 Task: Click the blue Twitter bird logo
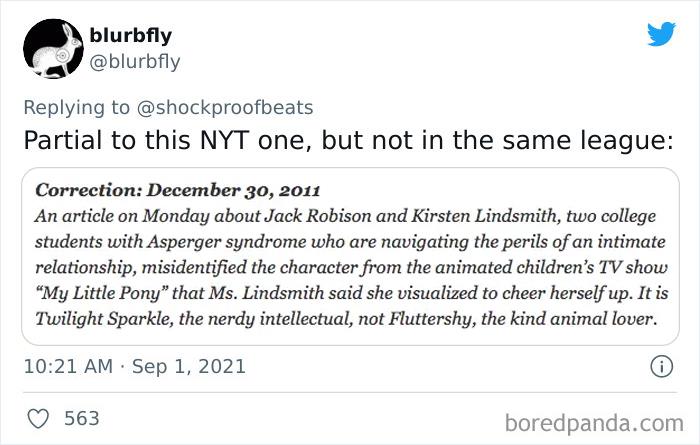click(661, 33)
